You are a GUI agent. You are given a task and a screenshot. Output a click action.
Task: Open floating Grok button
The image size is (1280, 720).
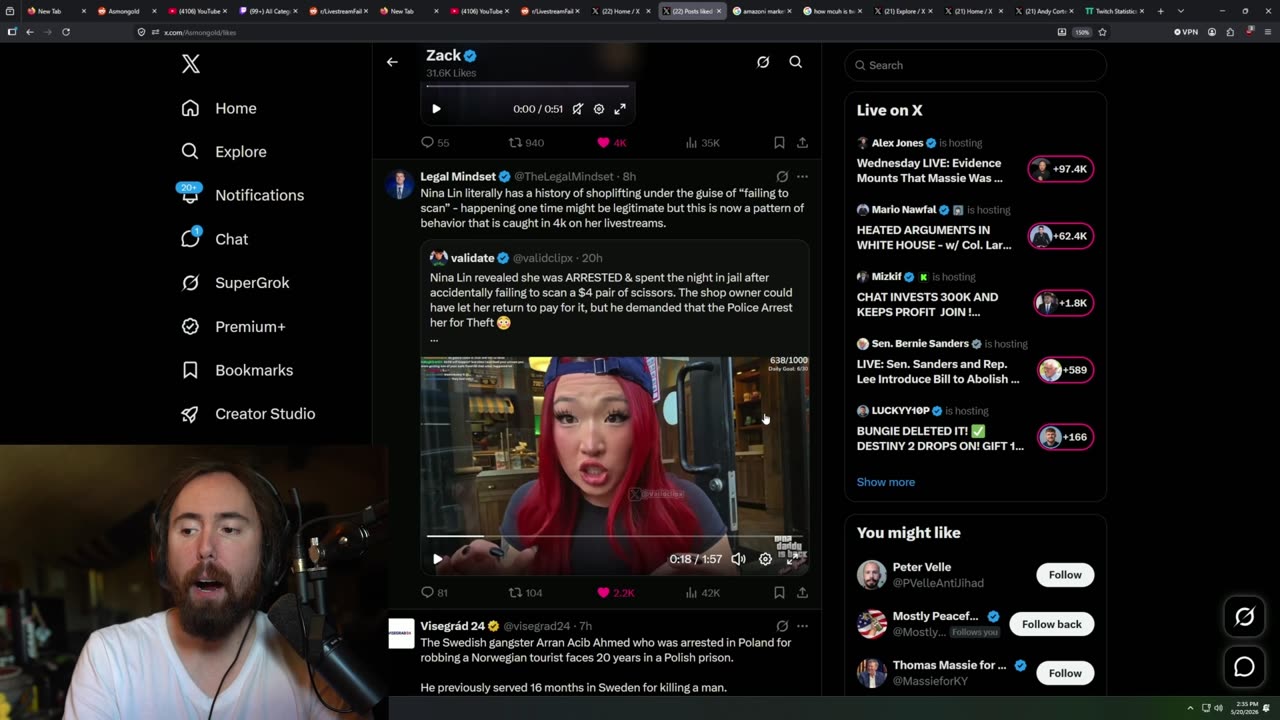click(x=1244, y=617)
